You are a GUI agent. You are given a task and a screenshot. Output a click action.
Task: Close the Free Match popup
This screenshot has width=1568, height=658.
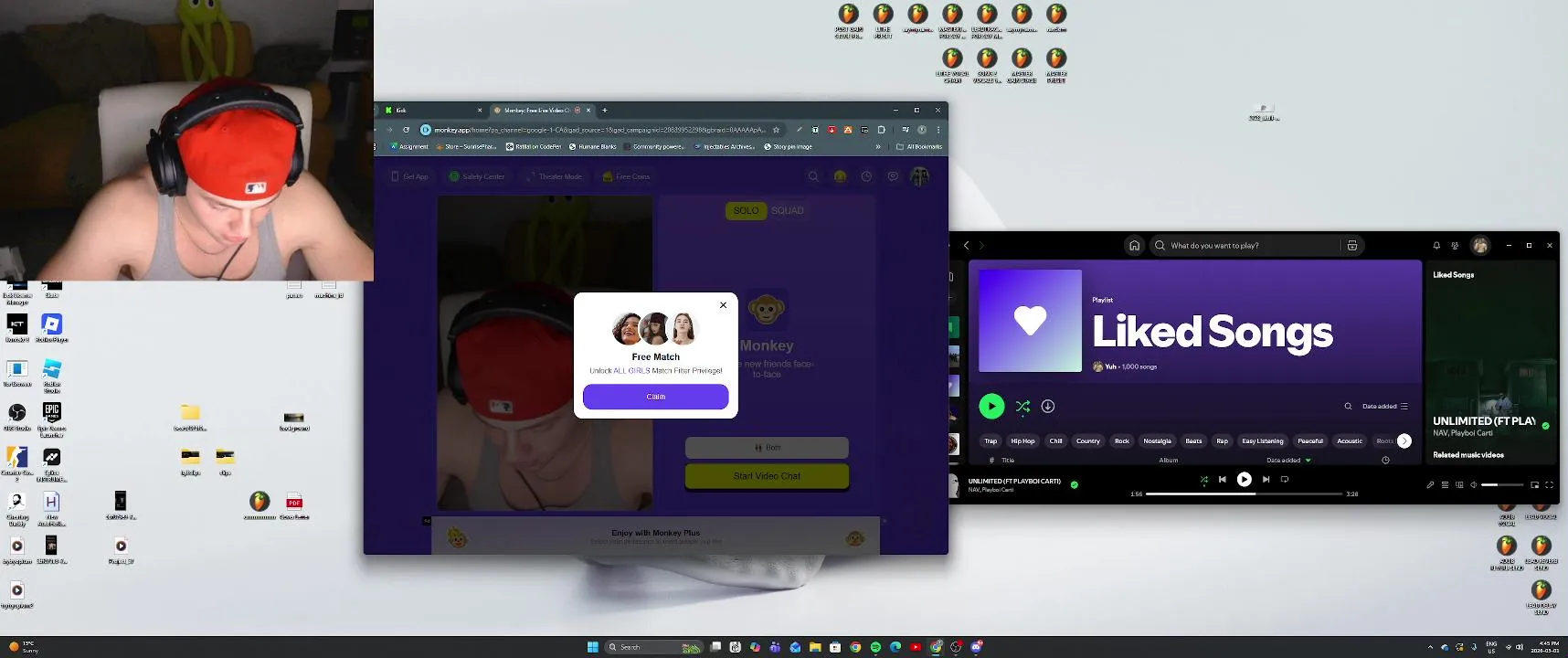(723, 305)
